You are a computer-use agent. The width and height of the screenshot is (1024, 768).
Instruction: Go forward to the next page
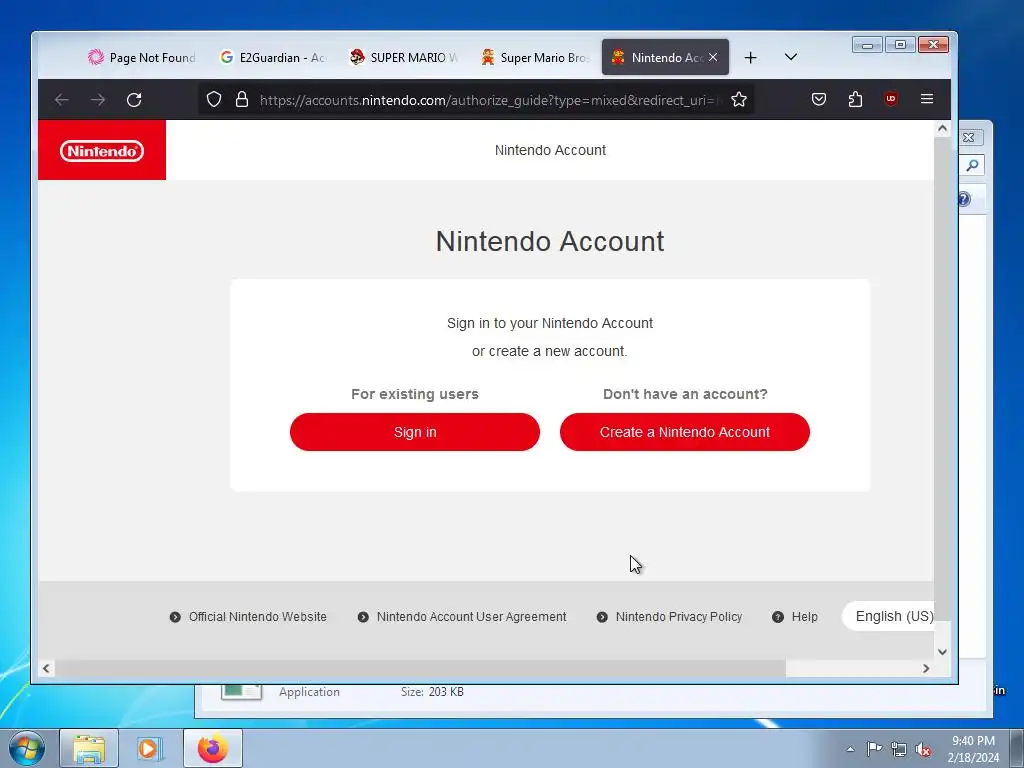(x=98, y=100)
